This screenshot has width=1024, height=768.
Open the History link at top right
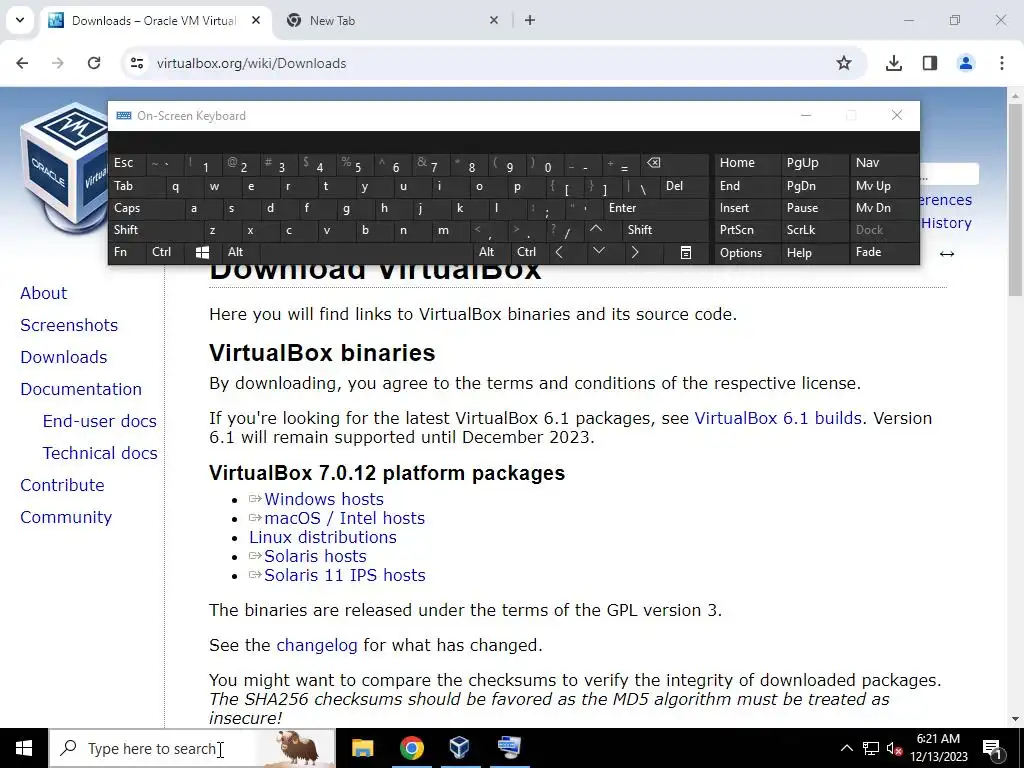pos(946,223)
